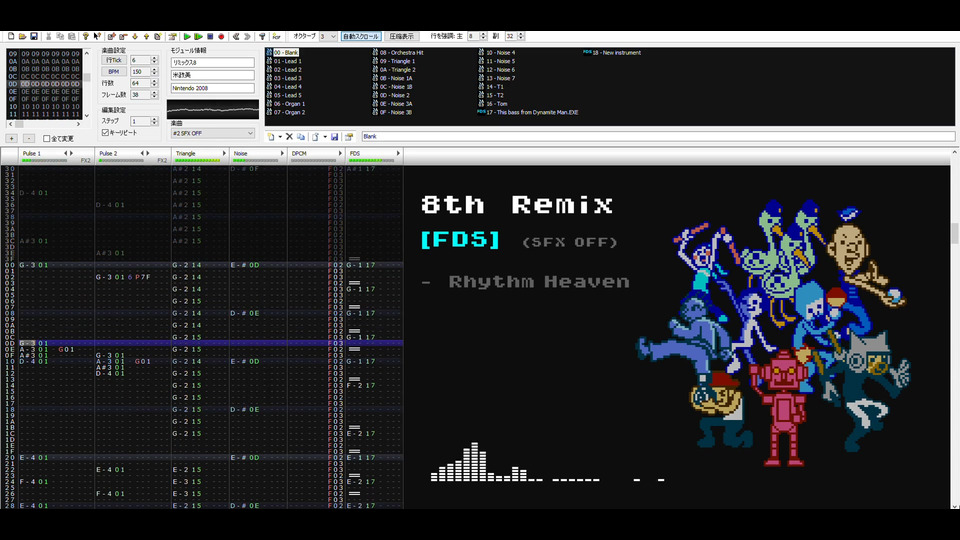Adjust the row count 64 spinner

pyautogui.click(x=154, y=83)
